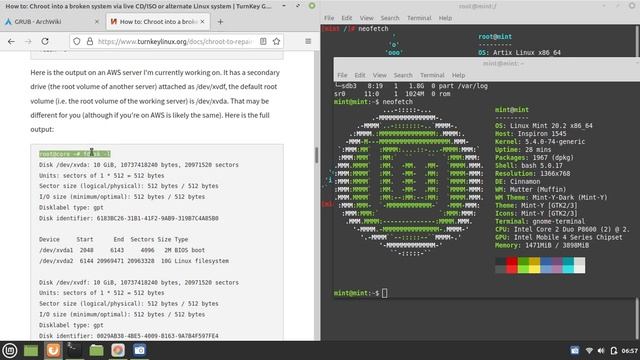Focus the turnkeylinux.org URL field

point(175,41)
